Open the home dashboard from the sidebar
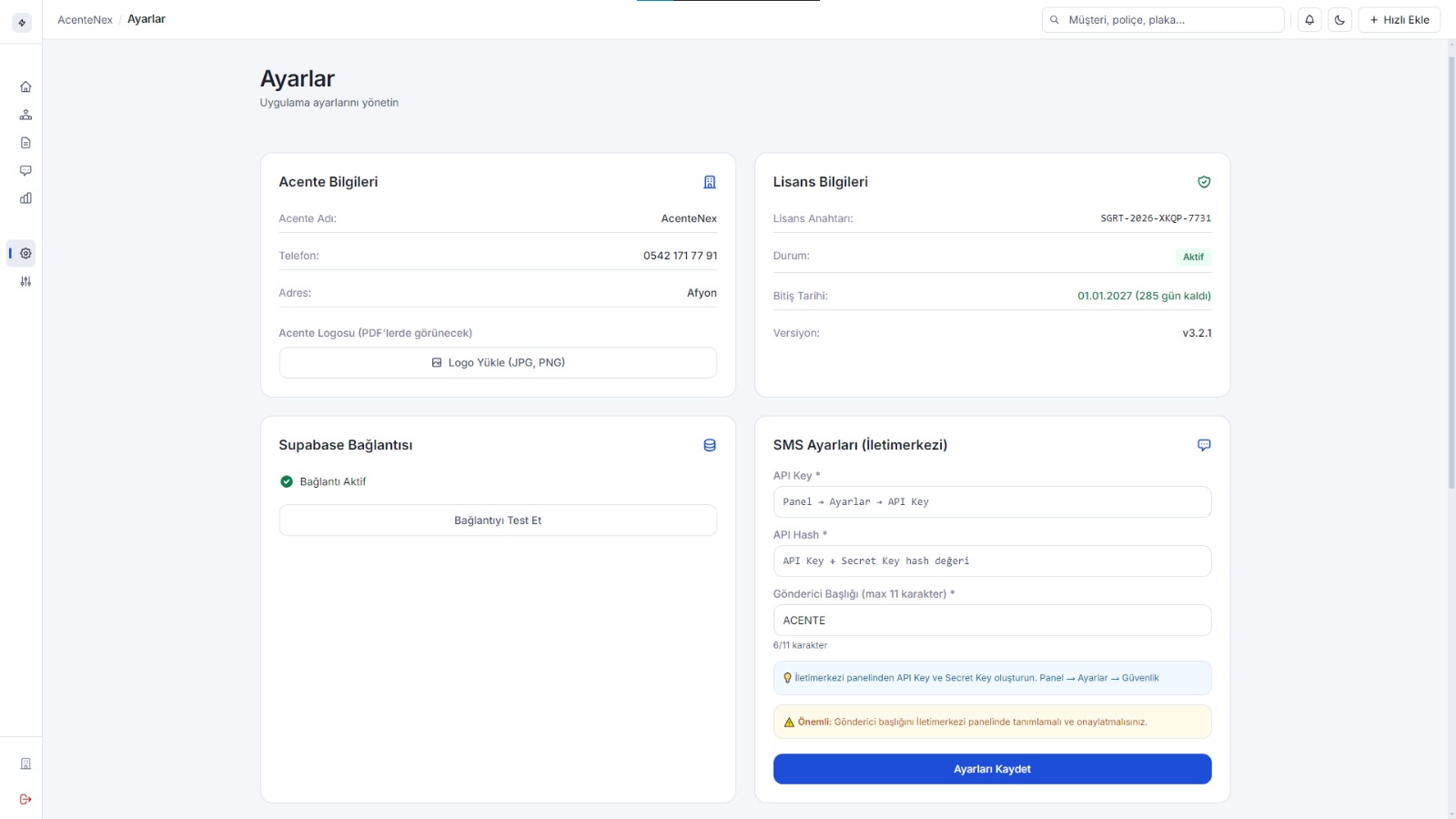The image size is (1456, 819). coord(25,87)
